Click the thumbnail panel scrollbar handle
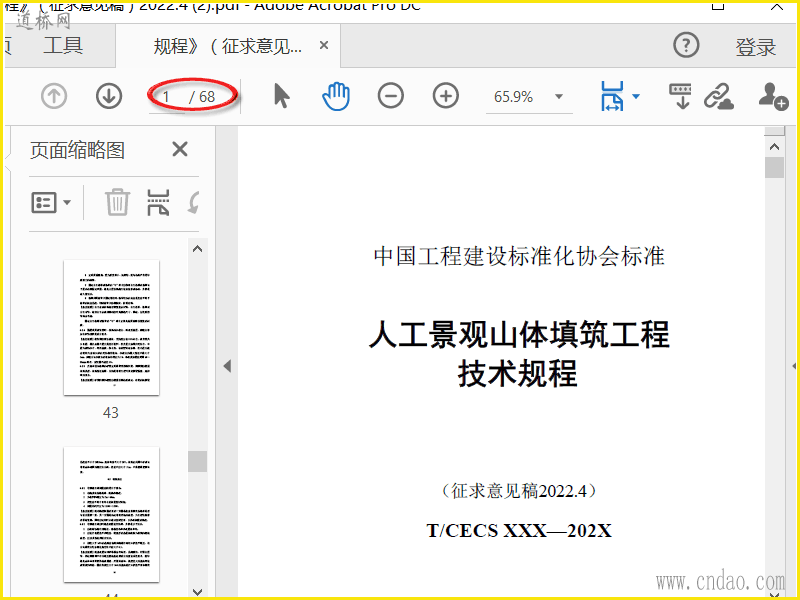Screen dimensions: 800x600 197,462
